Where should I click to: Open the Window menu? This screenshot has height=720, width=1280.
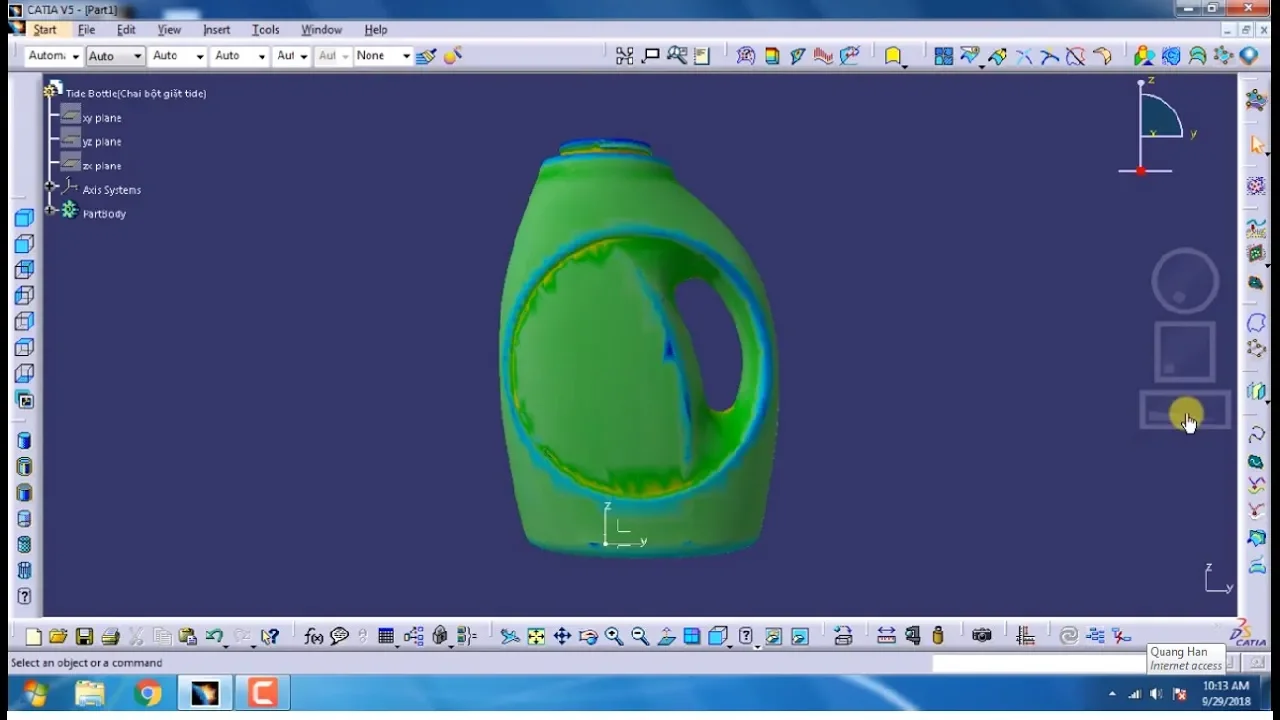[321, 29]
